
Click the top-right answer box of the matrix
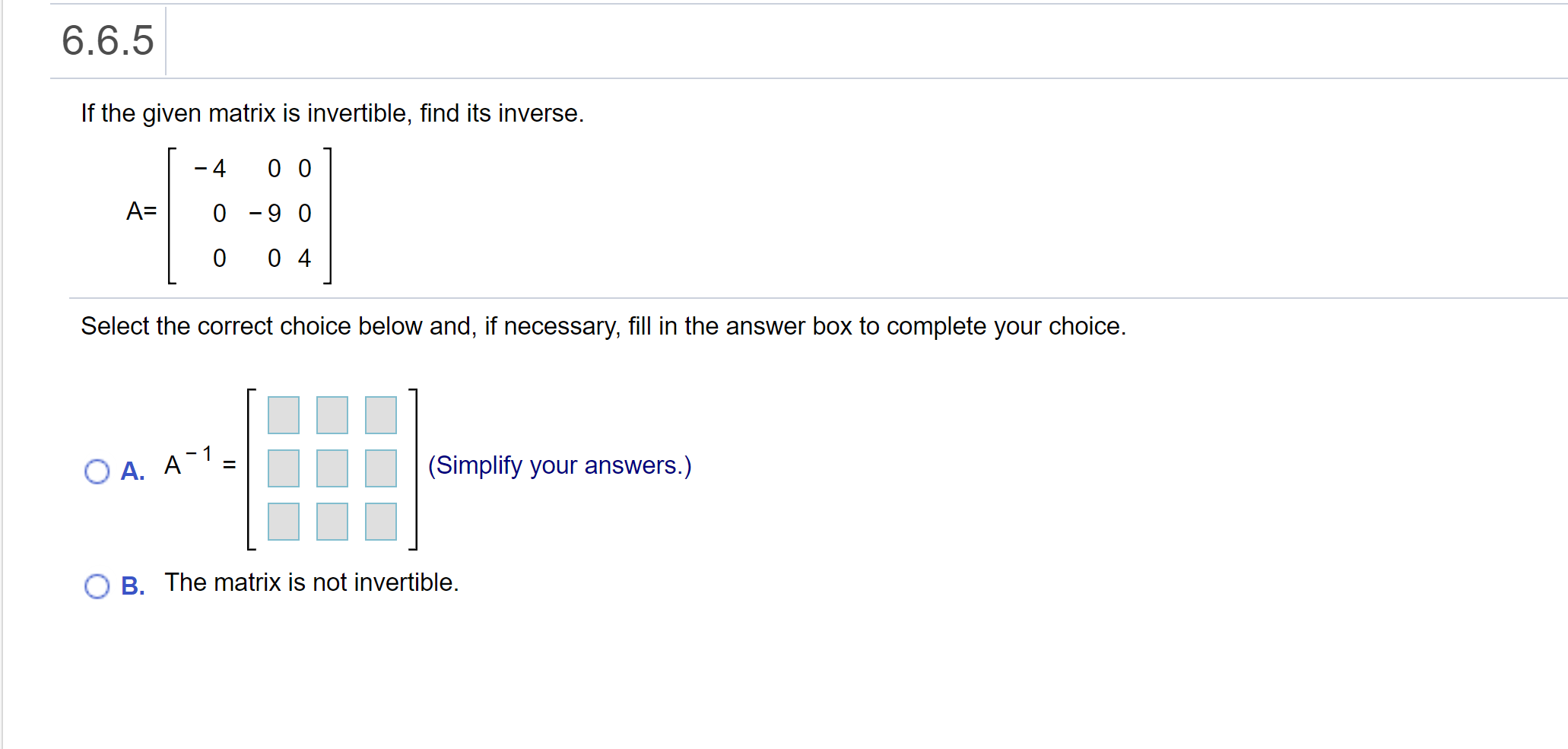(x=379, y=414)
